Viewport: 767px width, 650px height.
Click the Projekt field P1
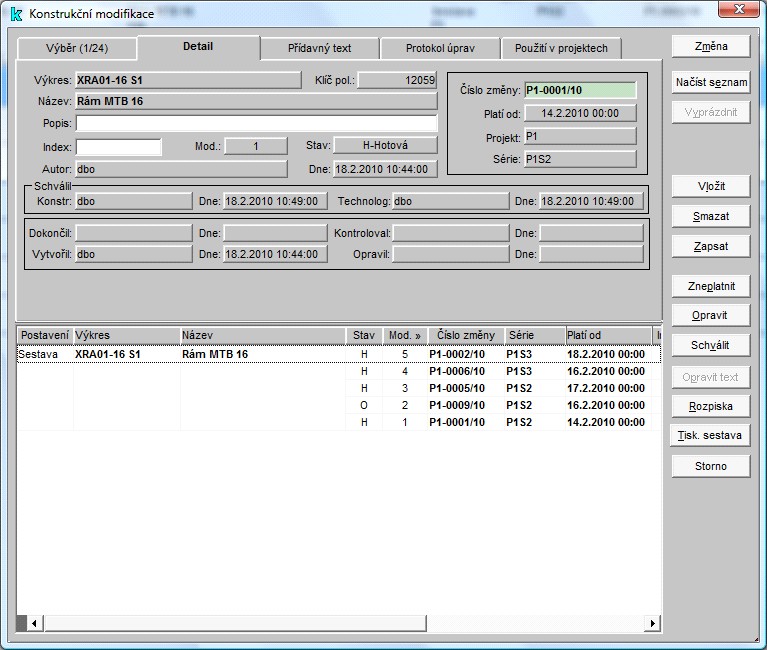click(x=580, y=136)
